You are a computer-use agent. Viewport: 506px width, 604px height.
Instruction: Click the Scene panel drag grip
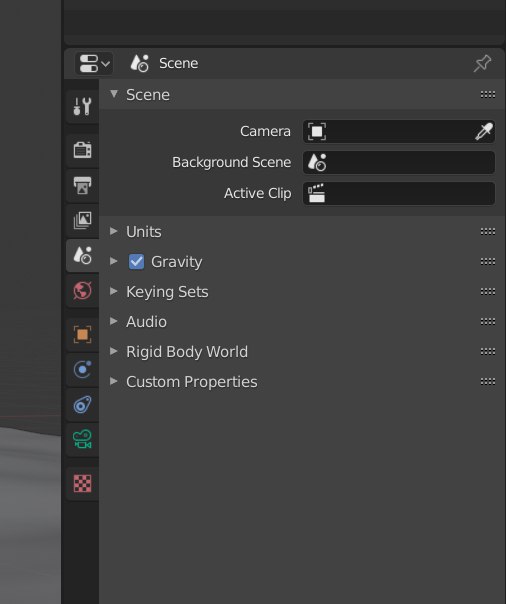(488, 94)
